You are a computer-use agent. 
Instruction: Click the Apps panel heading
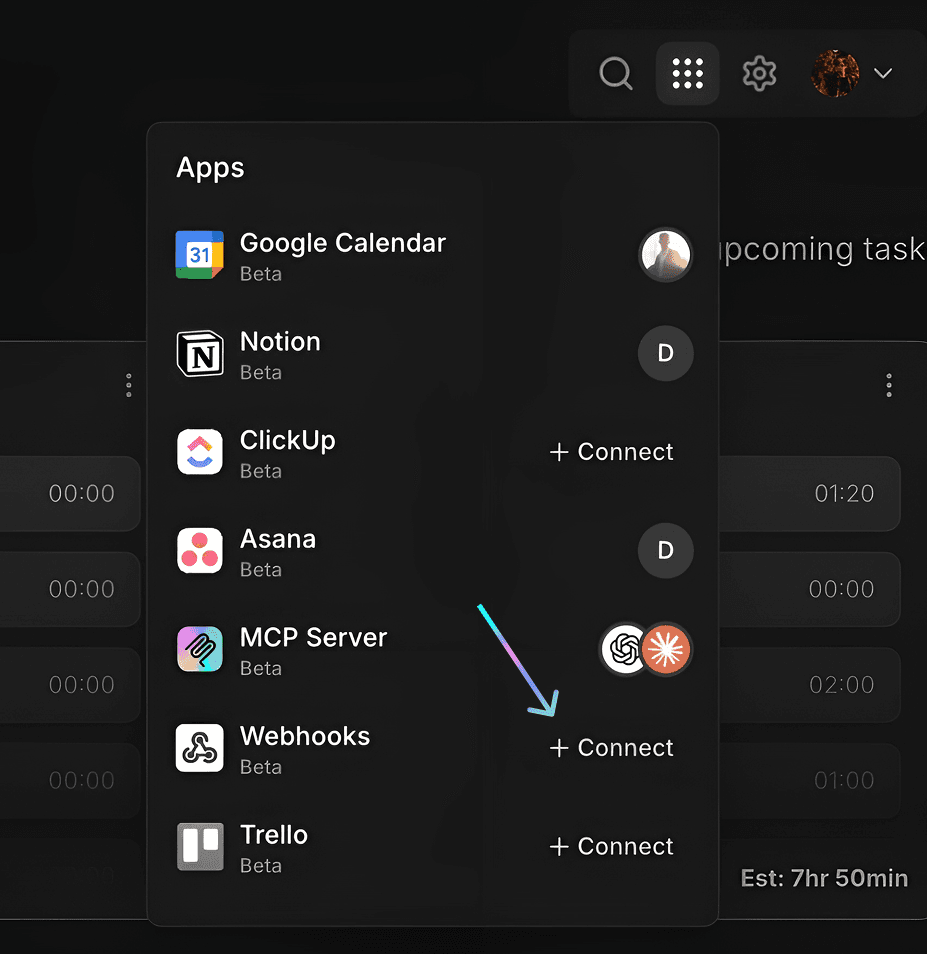point(210,167)
